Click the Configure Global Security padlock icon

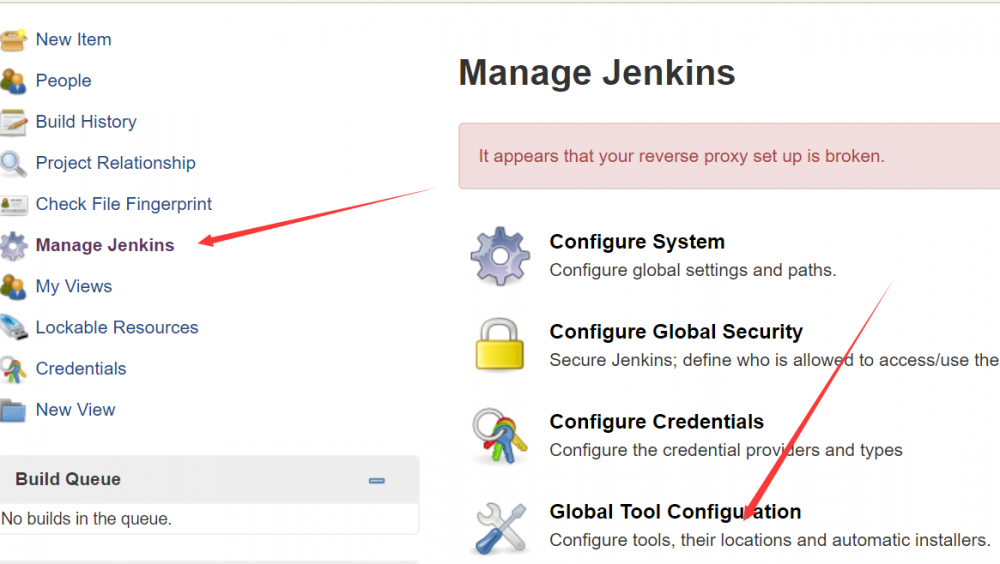499,345
